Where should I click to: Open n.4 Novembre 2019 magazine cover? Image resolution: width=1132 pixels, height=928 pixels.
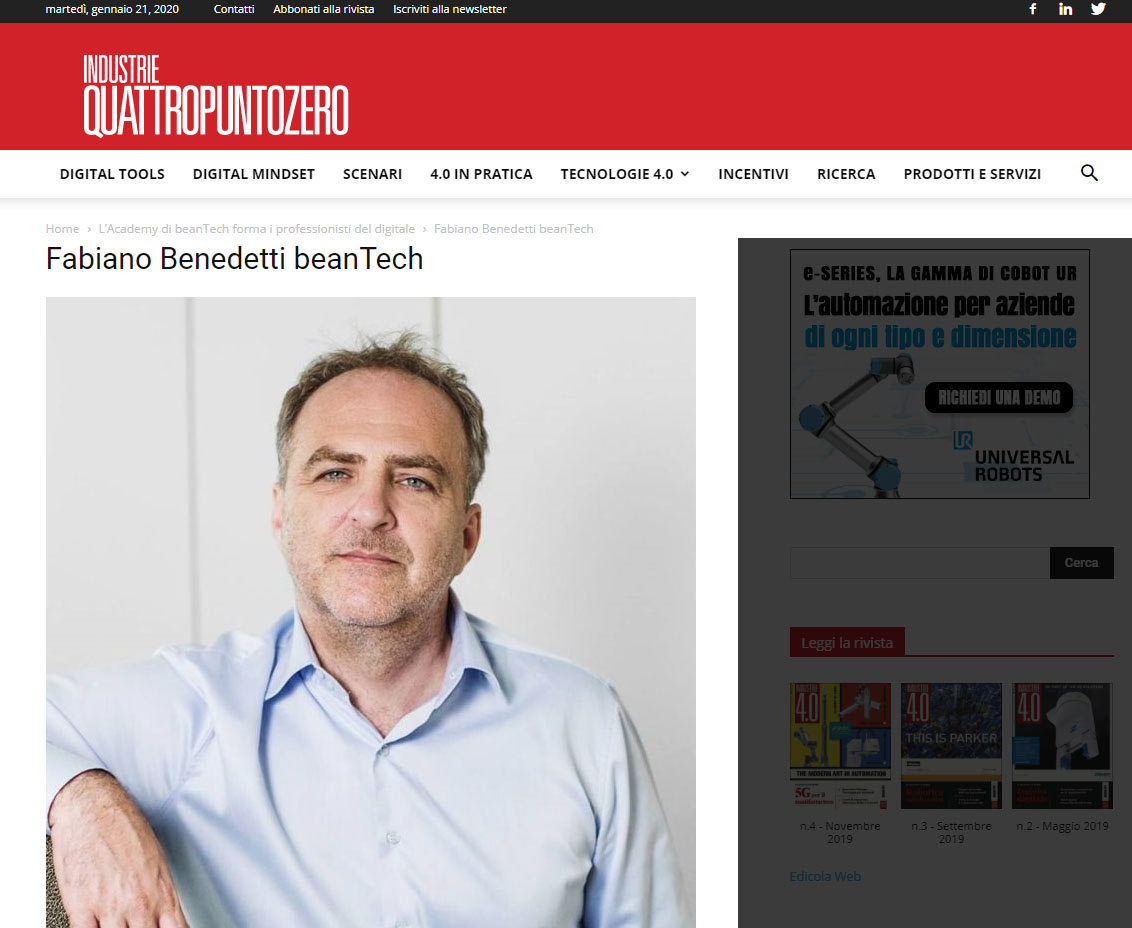pyautogui.click(x=840, y=745)
